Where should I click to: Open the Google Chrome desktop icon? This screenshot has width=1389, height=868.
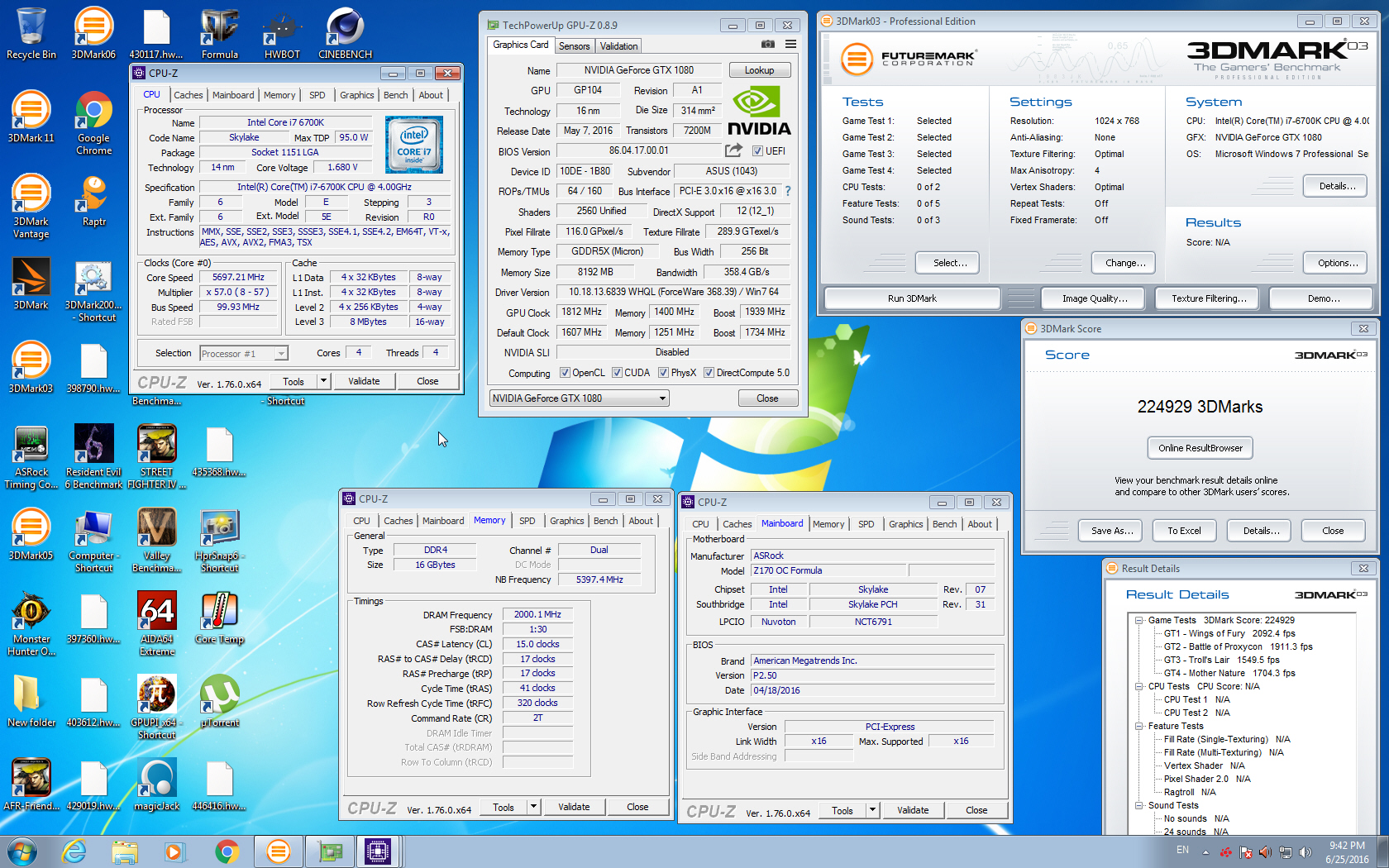pos(93,123)
